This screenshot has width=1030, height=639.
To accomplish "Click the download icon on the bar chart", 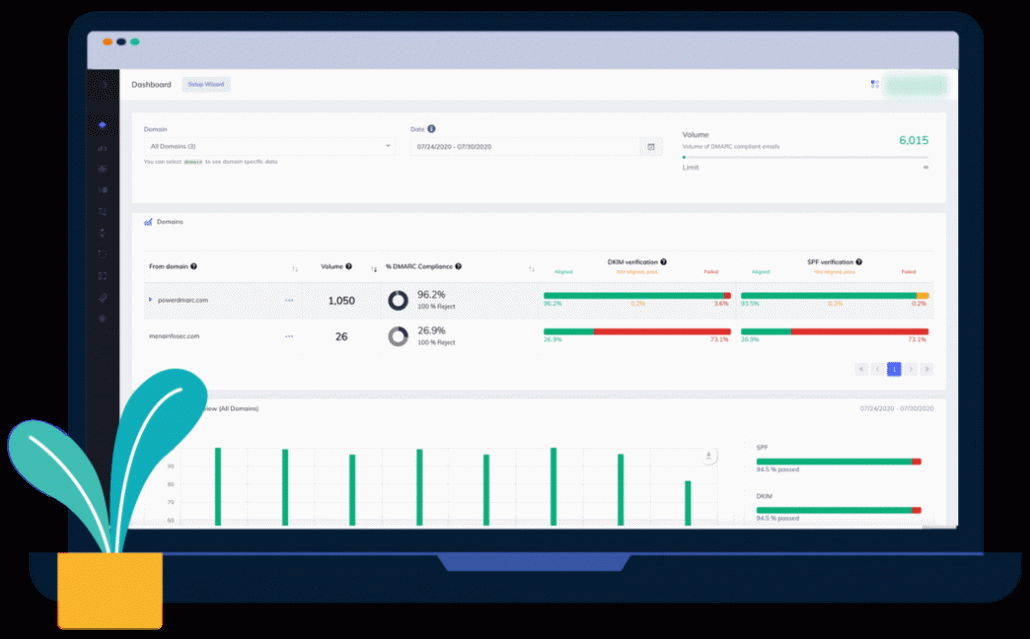I will coord(708,456).
